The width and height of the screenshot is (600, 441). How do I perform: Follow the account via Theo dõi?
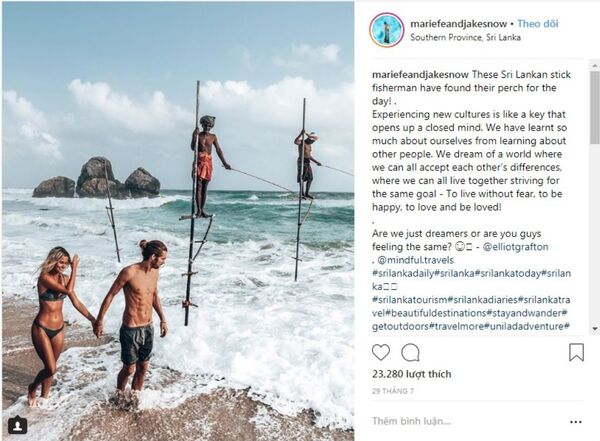click(540, 23)
